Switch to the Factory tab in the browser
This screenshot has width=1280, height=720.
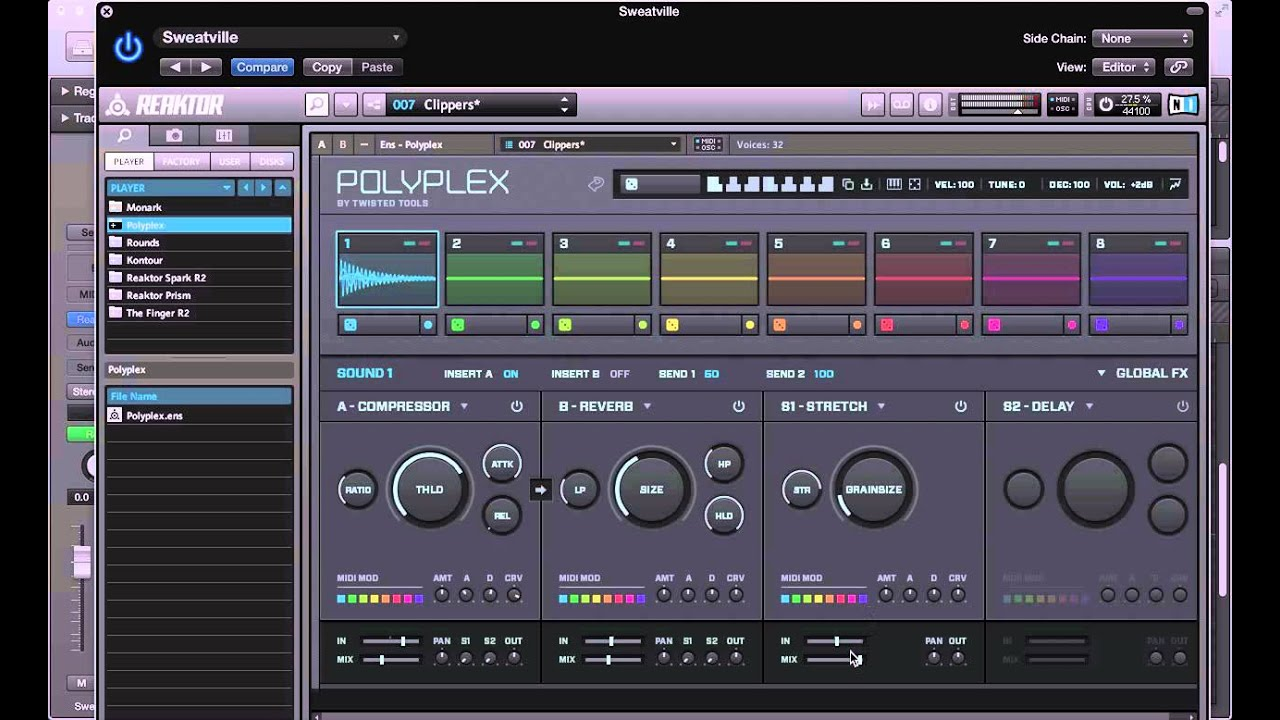point(181,161)
